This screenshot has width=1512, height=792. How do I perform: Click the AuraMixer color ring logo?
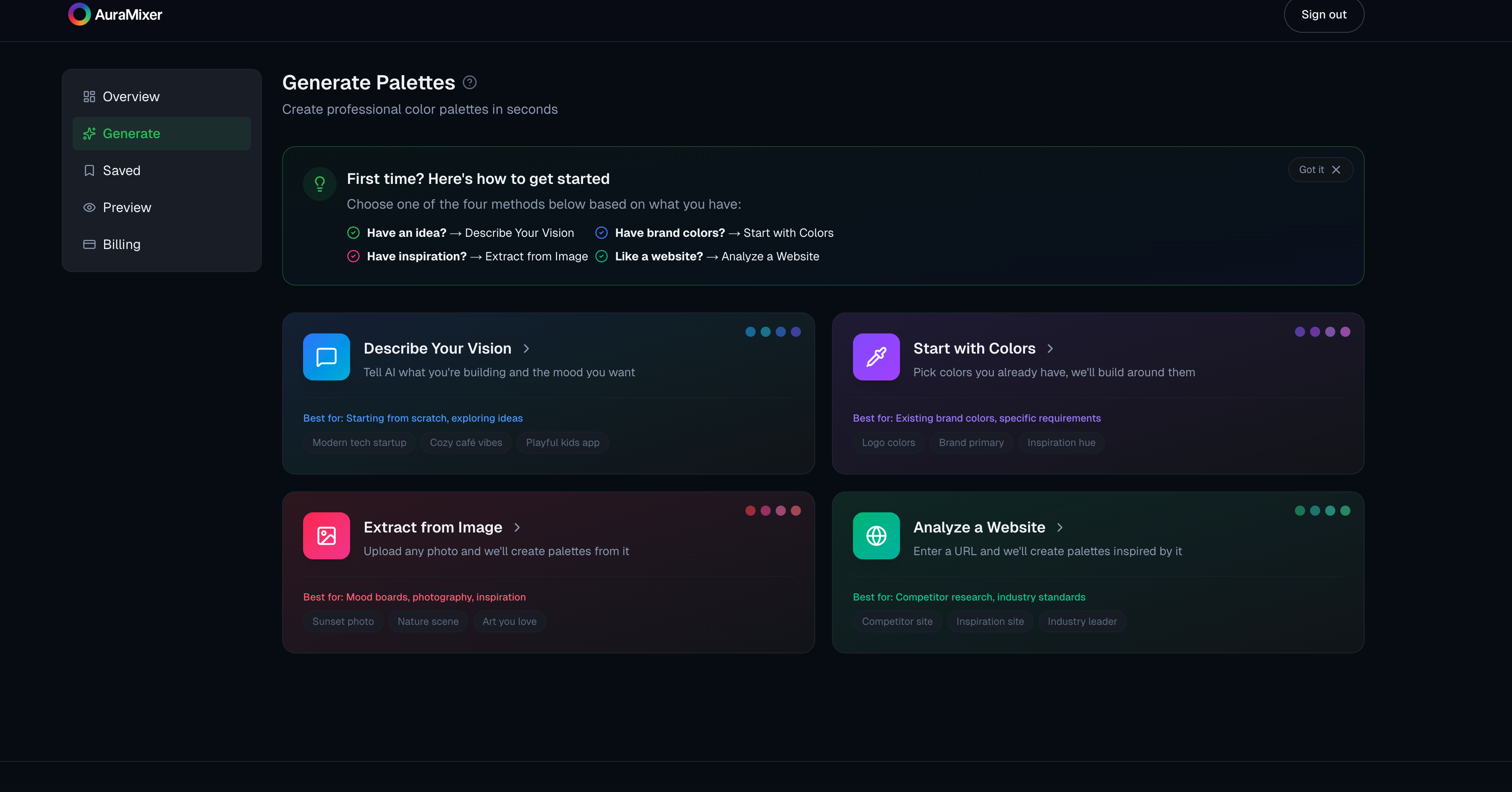click(79, 14)
